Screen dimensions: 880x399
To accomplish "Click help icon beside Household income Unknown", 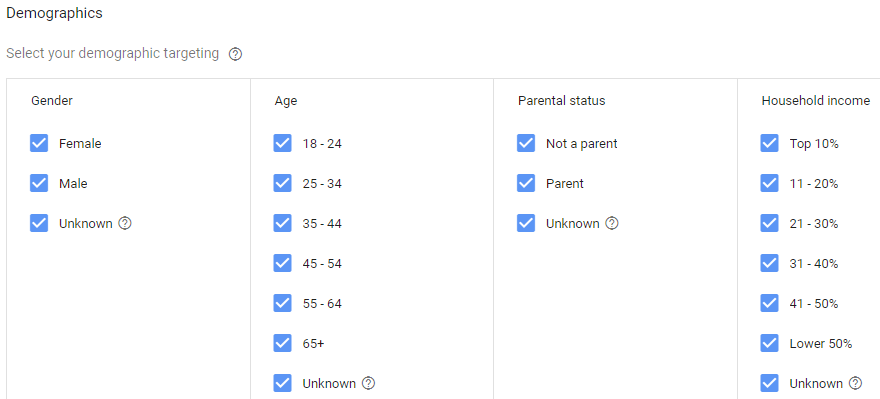I will 855,383.
